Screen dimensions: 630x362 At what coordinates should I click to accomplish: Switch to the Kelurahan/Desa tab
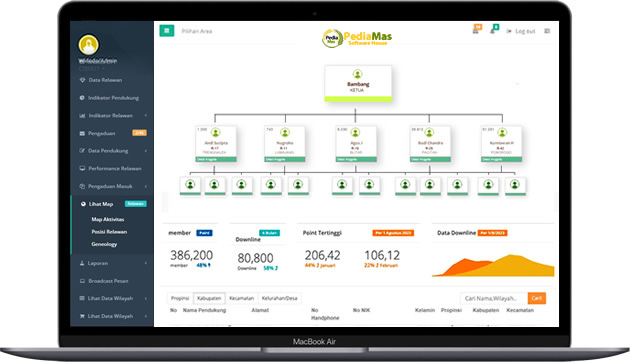tap(279, 298)
